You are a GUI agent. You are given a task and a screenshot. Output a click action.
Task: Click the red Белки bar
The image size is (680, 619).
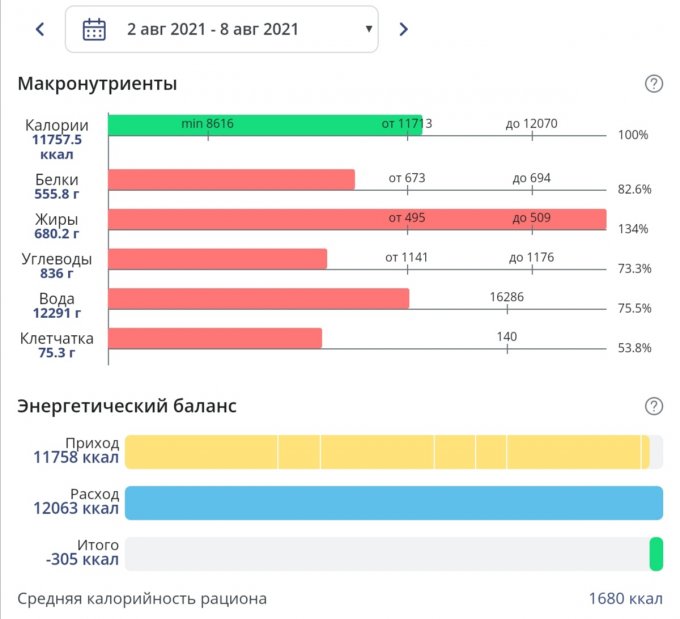tap(231, 179)
